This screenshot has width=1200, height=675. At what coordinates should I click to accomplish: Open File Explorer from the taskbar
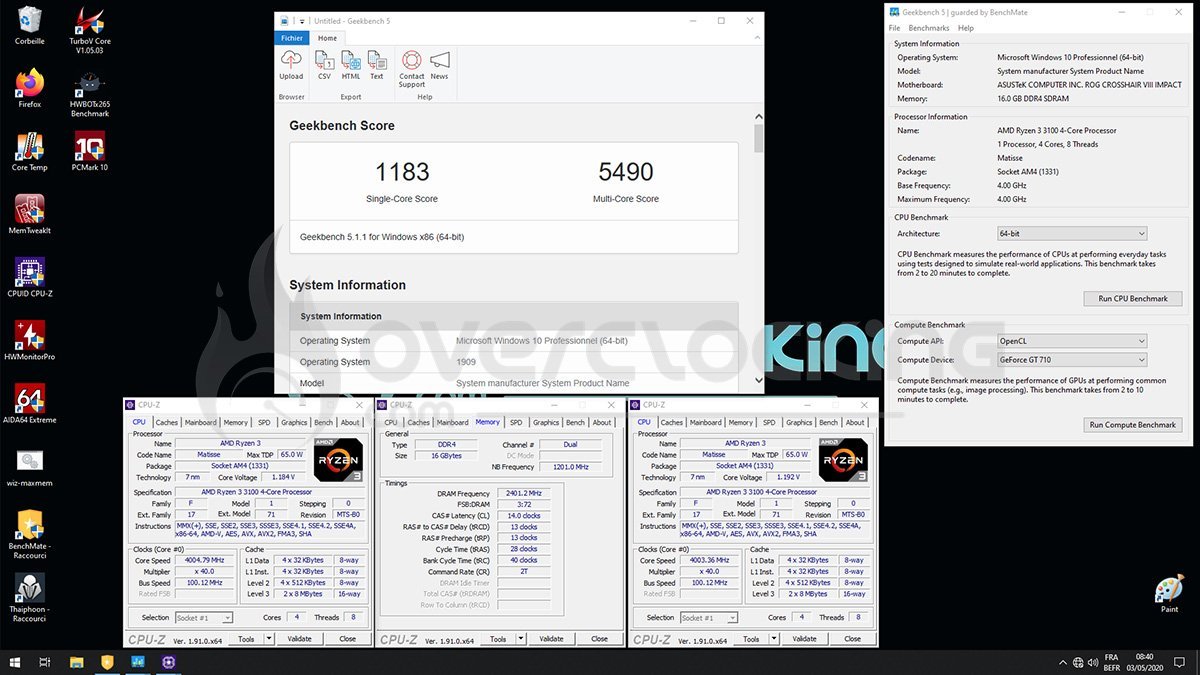point(77,662)
